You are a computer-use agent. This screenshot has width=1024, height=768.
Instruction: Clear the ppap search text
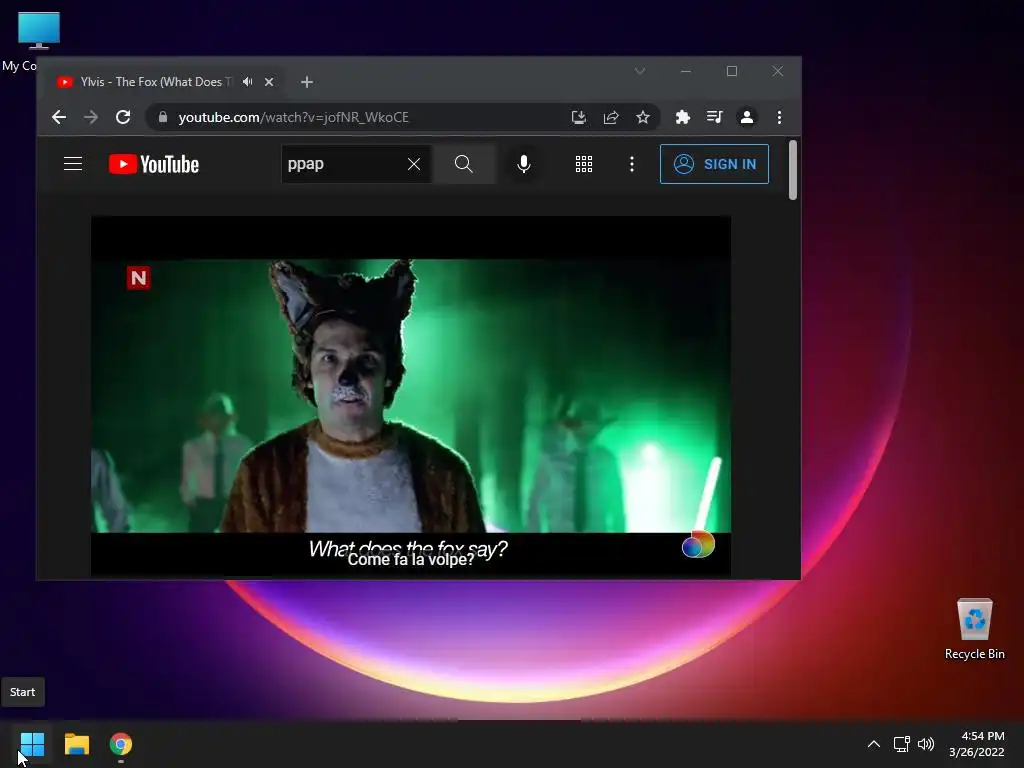click(x=414, y=164)
